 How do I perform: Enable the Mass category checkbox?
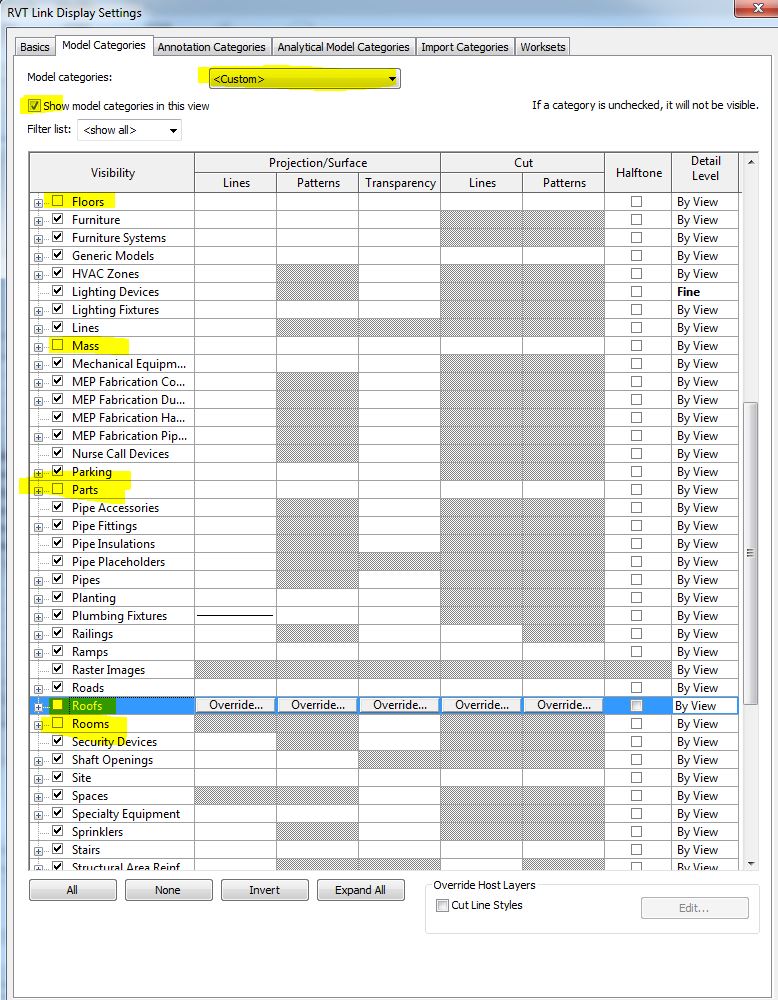point(57,345)
